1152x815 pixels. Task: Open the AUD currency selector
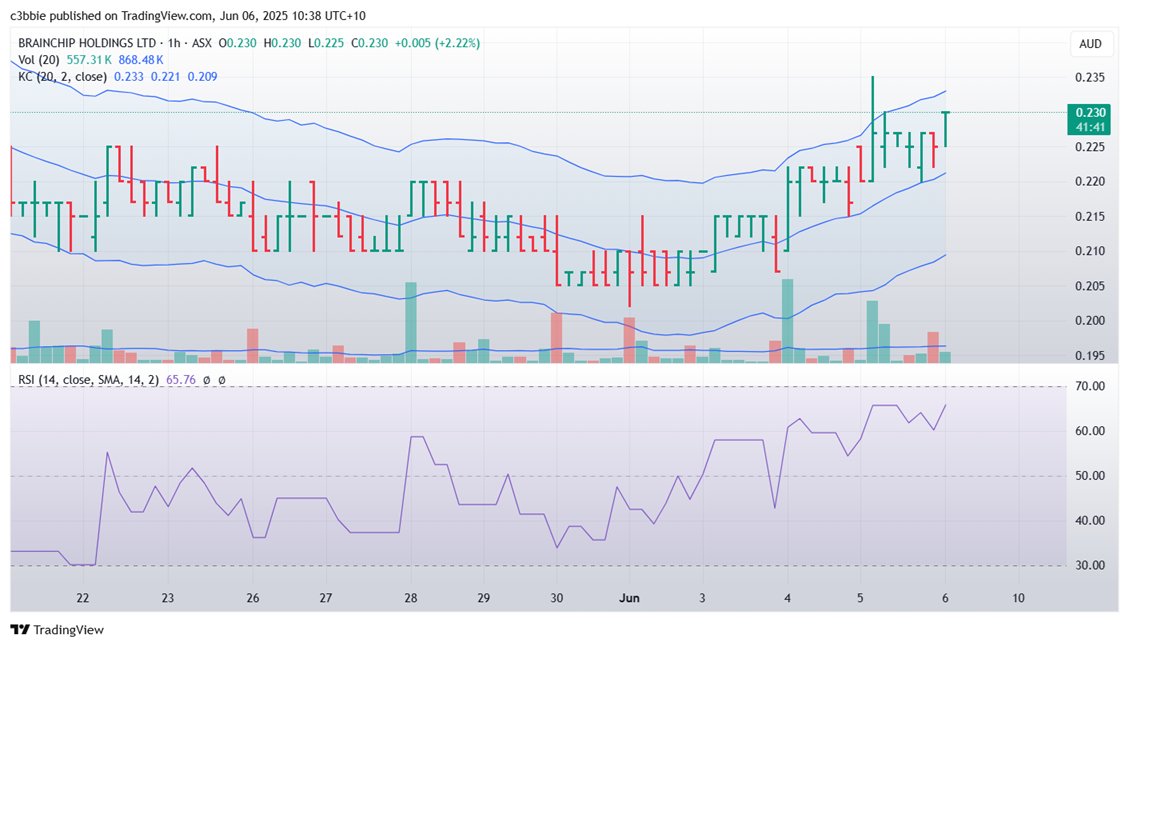pos(1090,44)
